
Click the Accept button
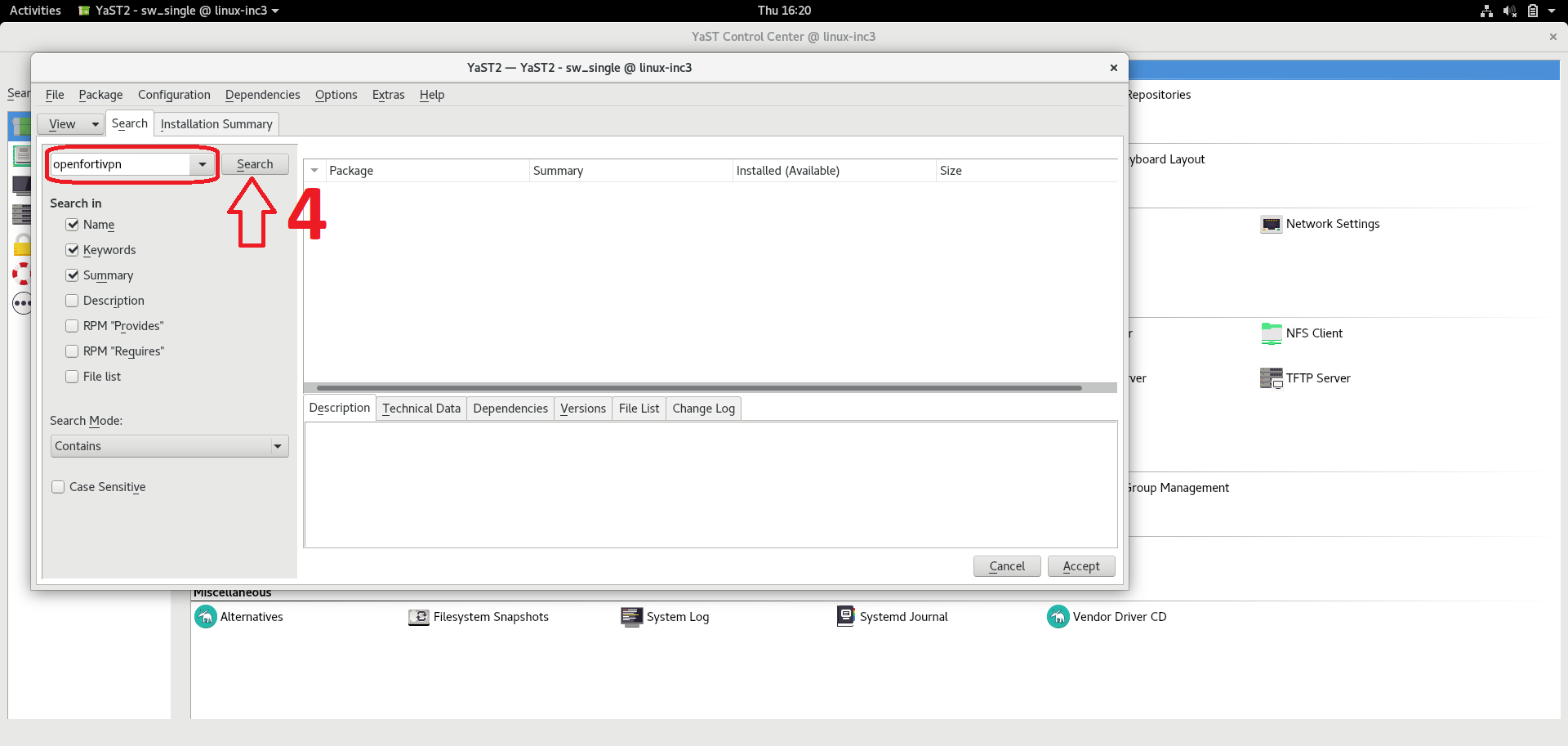pos(1080,566)
